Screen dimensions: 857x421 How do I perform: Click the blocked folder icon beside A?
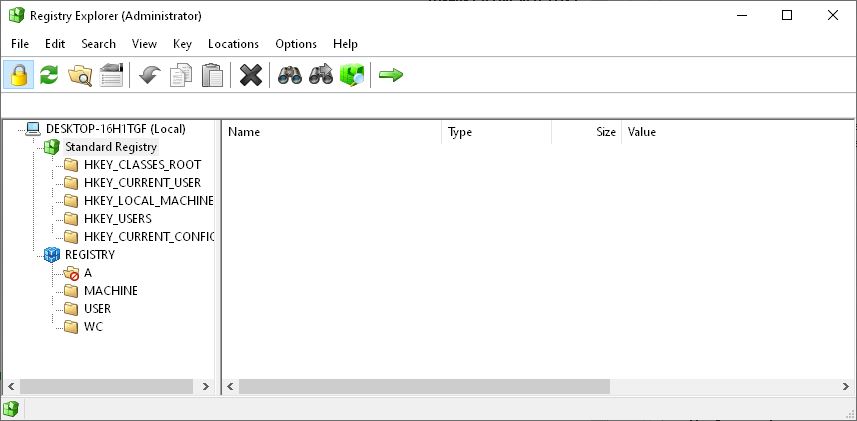coord(71,273)
